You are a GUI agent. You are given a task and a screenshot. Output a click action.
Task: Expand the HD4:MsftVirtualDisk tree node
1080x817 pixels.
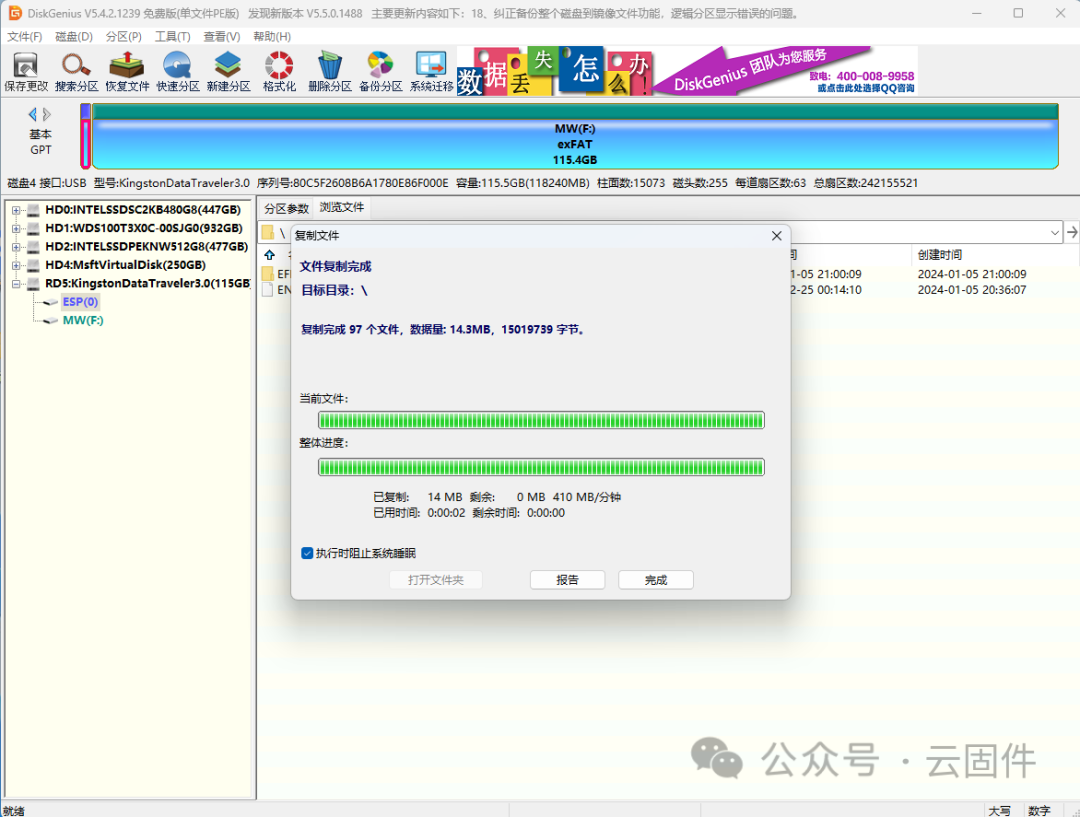tap(16, 265)
